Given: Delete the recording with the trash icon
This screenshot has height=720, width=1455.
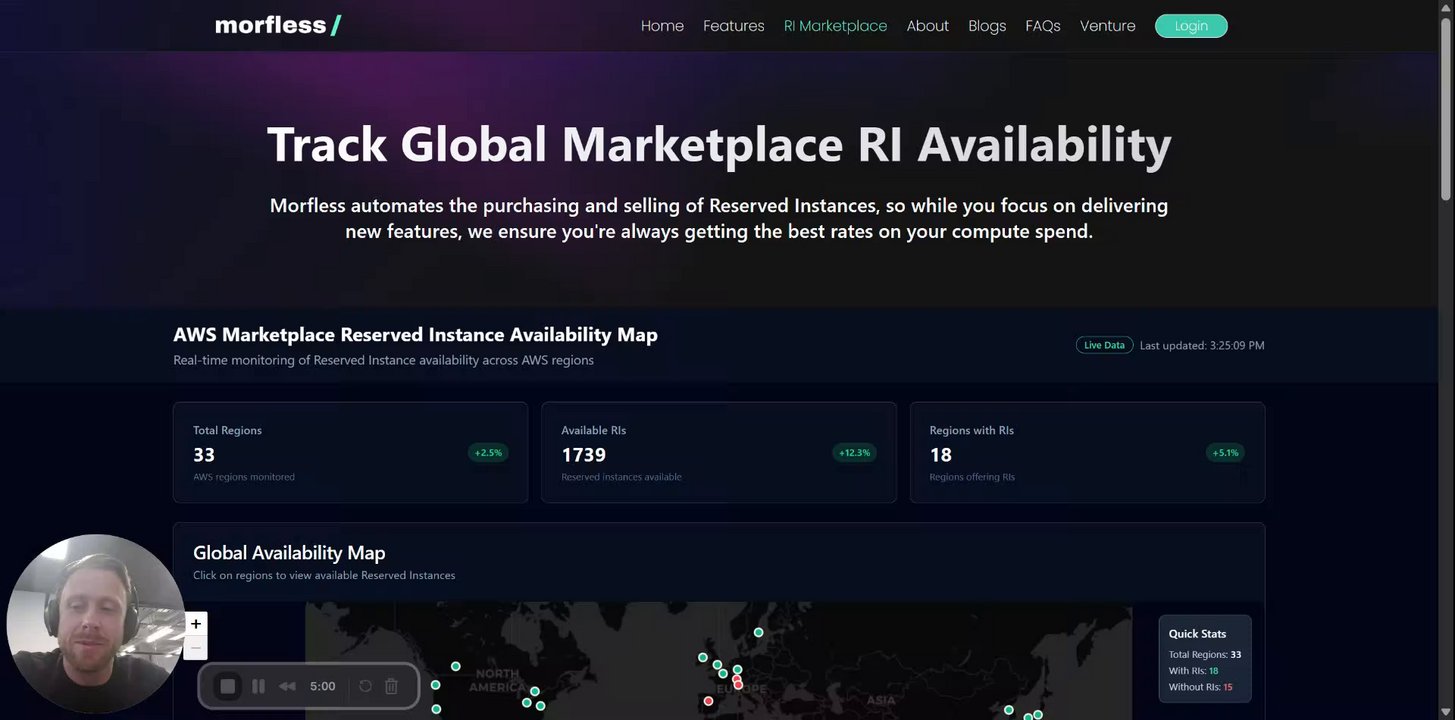Looking at the screenshot, I should click(392, 686).
